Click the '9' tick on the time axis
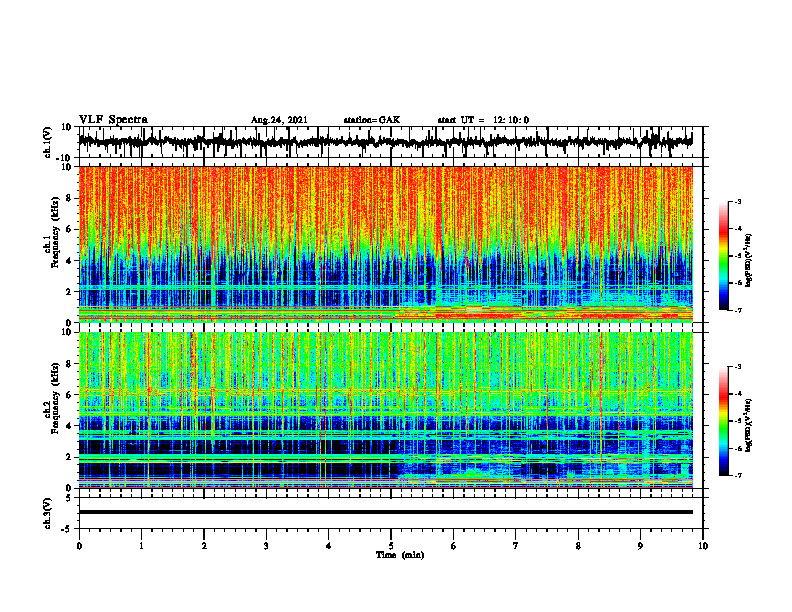The height and width of the screenshot is (612, 792). (640, 546)
